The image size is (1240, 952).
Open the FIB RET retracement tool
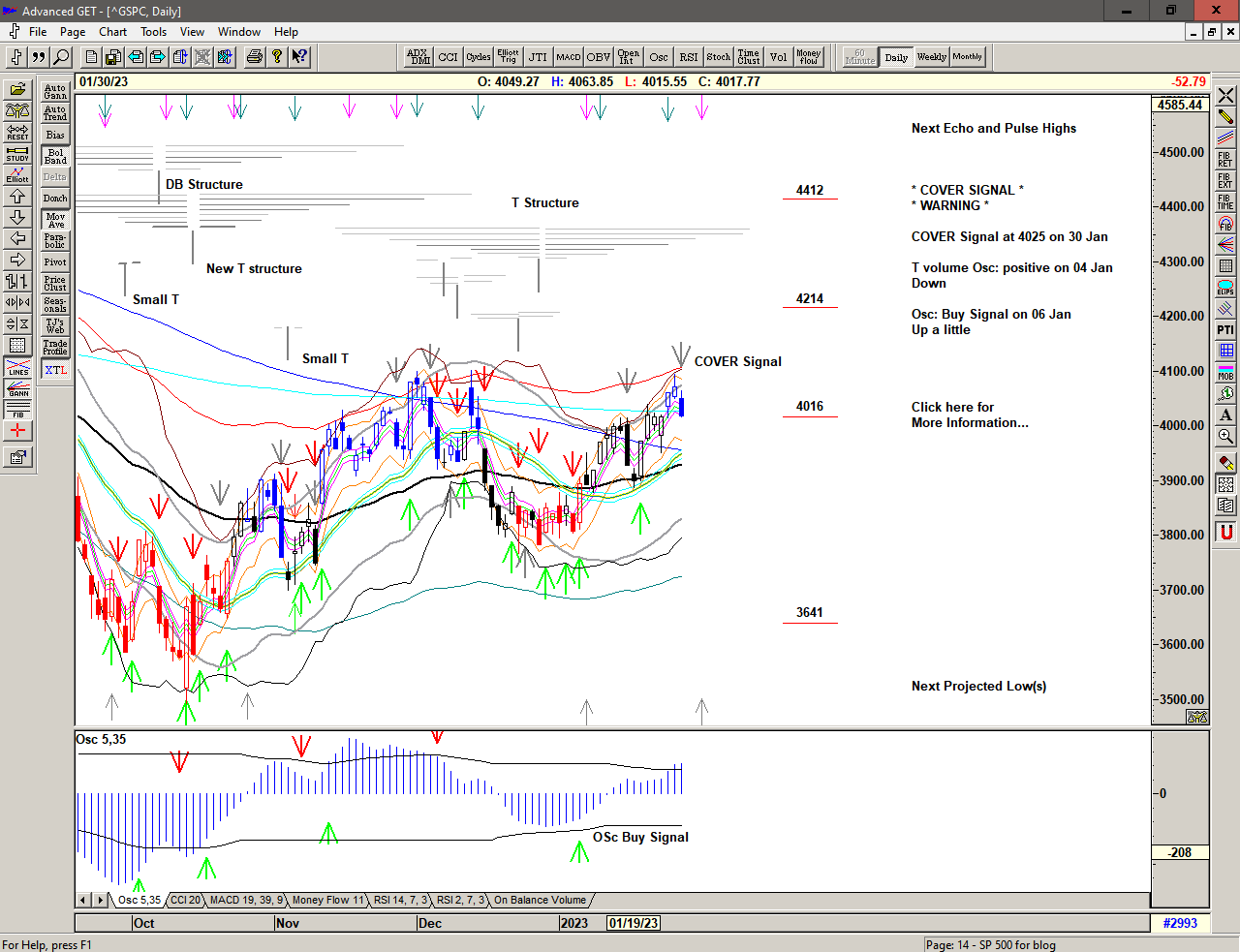[1225, 159]
